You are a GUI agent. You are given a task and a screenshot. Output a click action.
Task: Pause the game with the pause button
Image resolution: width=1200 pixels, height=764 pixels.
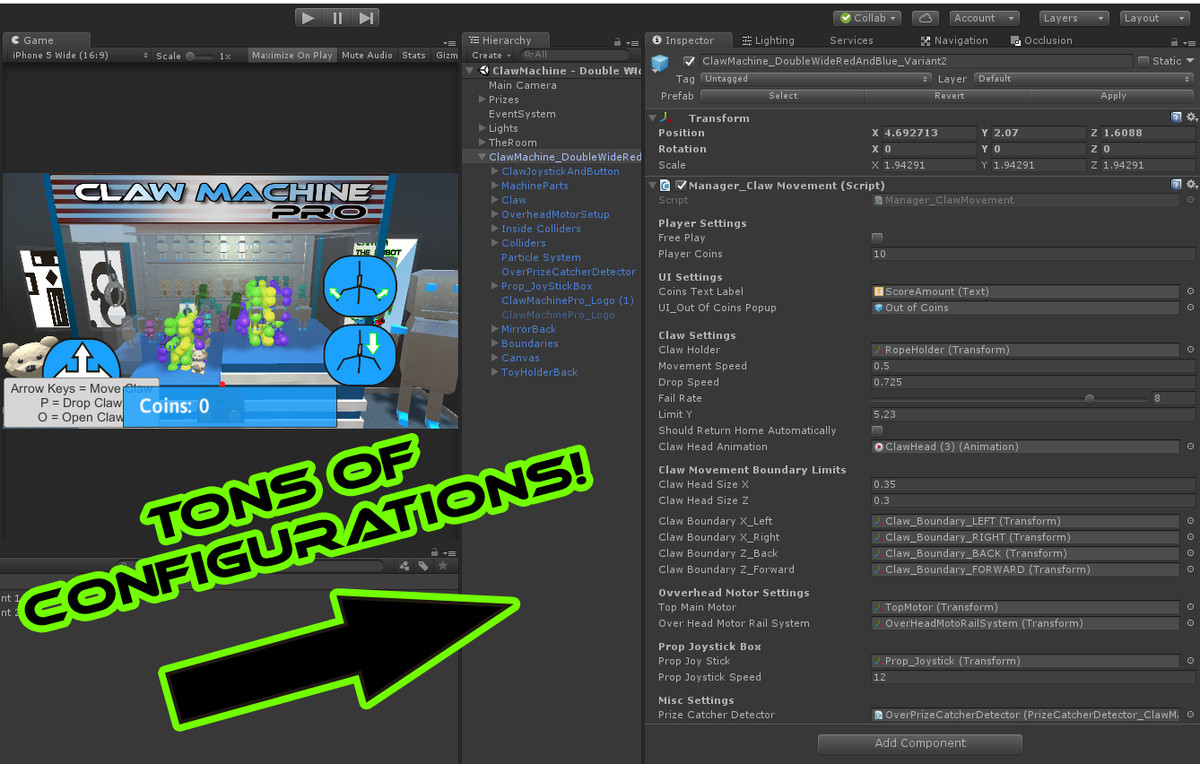pyautogui.click(x=338, y=17)
